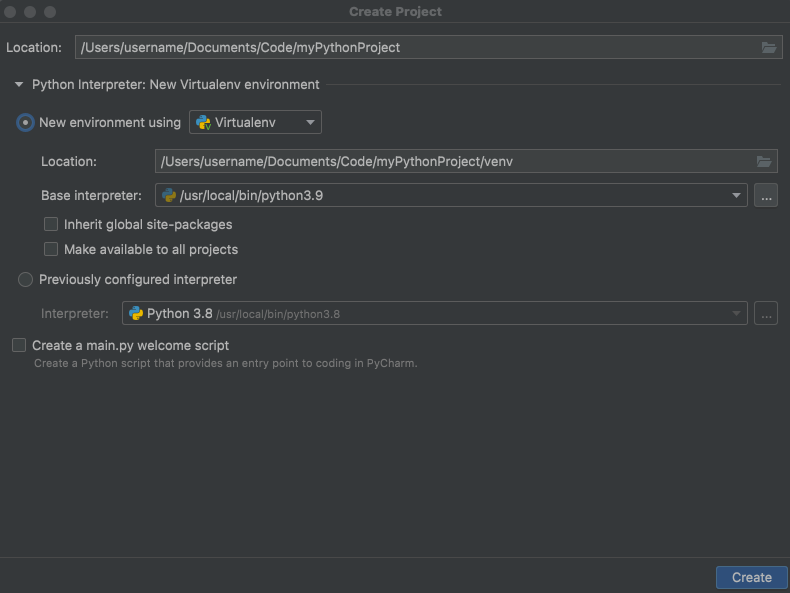
Task: Open the Virtualenv environment type dropdown
Action: pos(255,122)
